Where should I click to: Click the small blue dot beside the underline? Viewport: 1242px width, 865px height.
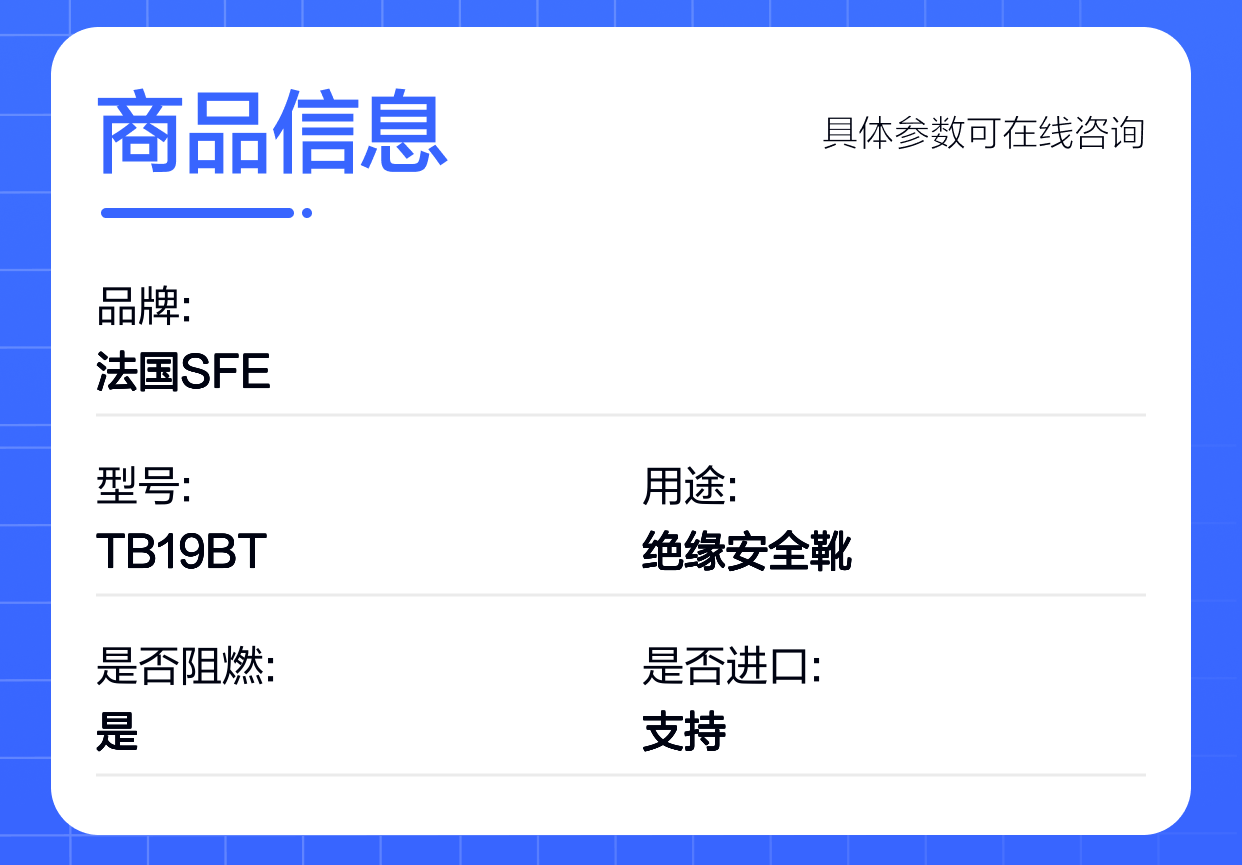click(x=307, y=212)
